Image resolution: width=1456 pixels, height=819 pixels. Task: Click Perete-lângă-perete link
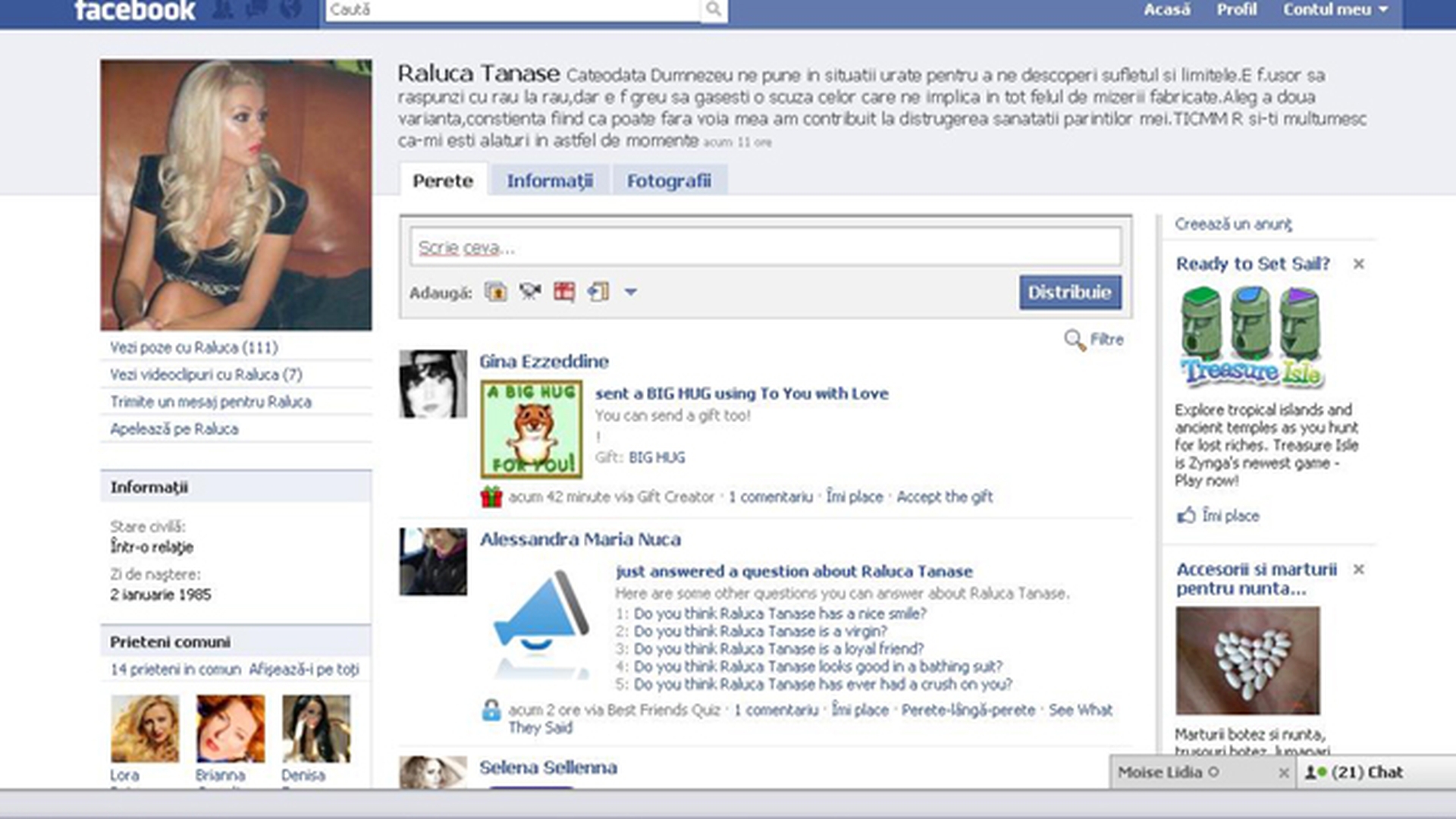click(x=968, y=711)
